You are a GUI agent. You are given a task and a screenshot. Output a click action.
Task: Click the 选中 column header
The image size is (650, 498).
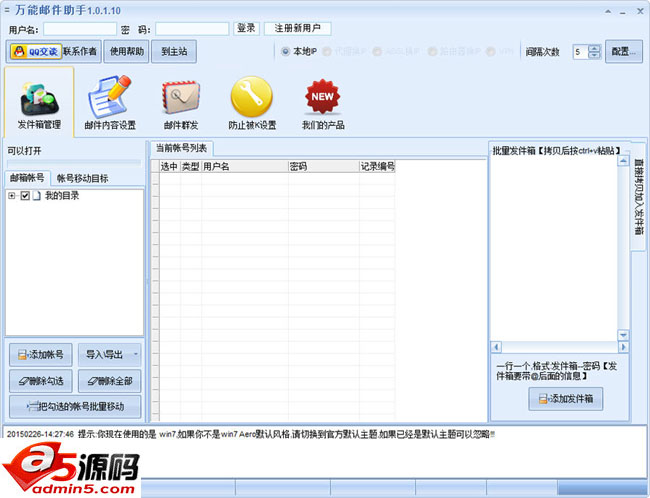click(x=170, y=167)
